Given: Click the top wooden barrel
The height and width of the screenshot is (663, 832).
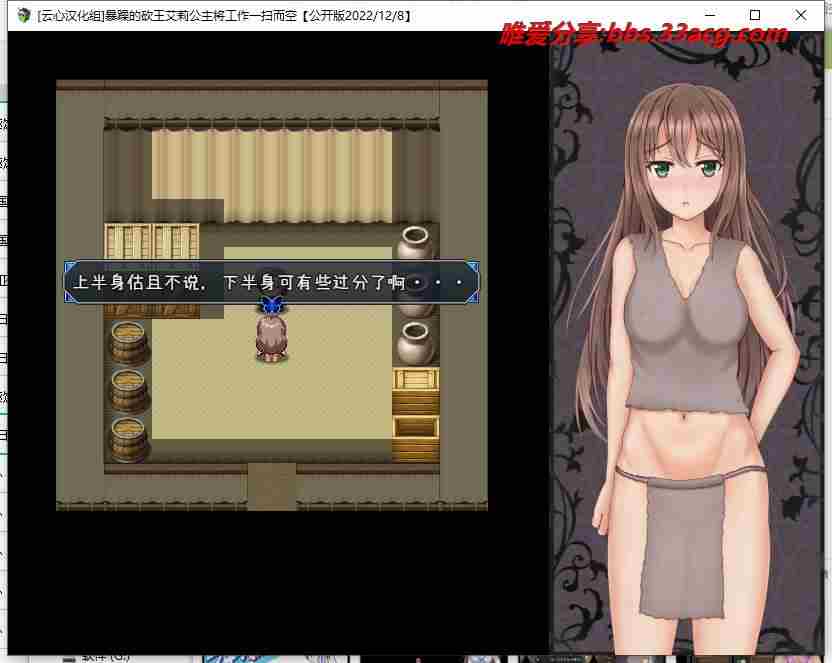Looking at the screenshot, I should (129, 343).
